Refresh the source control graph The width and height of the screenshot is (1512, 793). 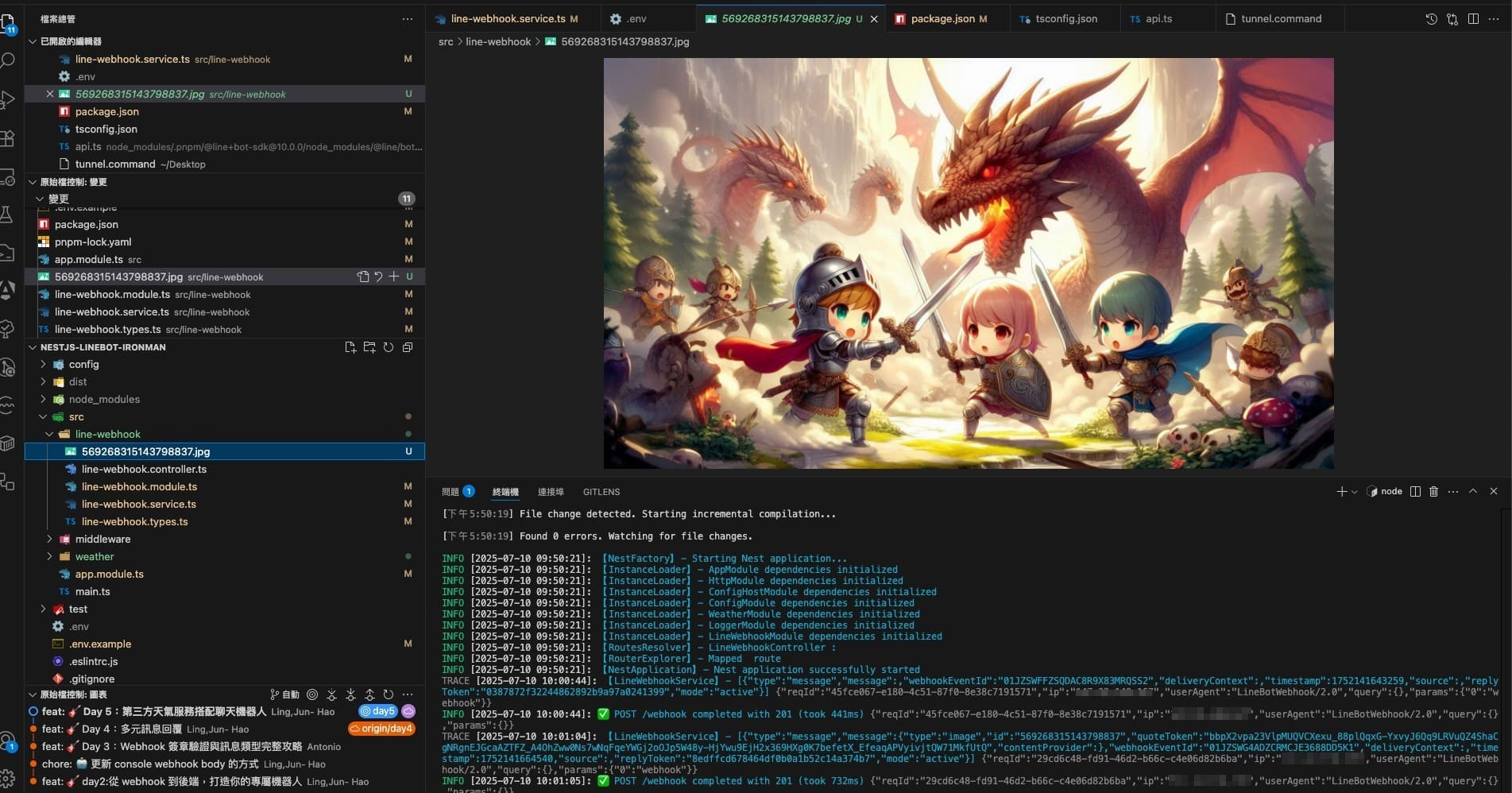point(389,694)
